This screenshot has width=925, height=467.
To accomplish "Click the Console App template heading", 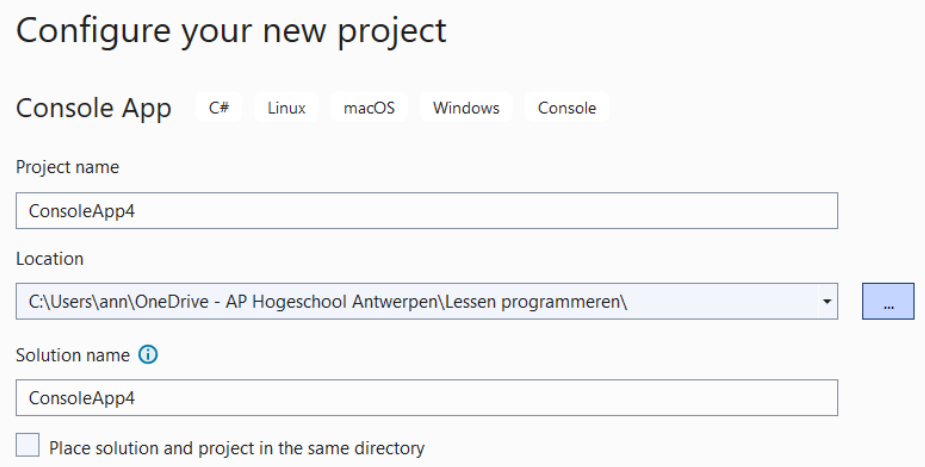I will click(94, 108).
